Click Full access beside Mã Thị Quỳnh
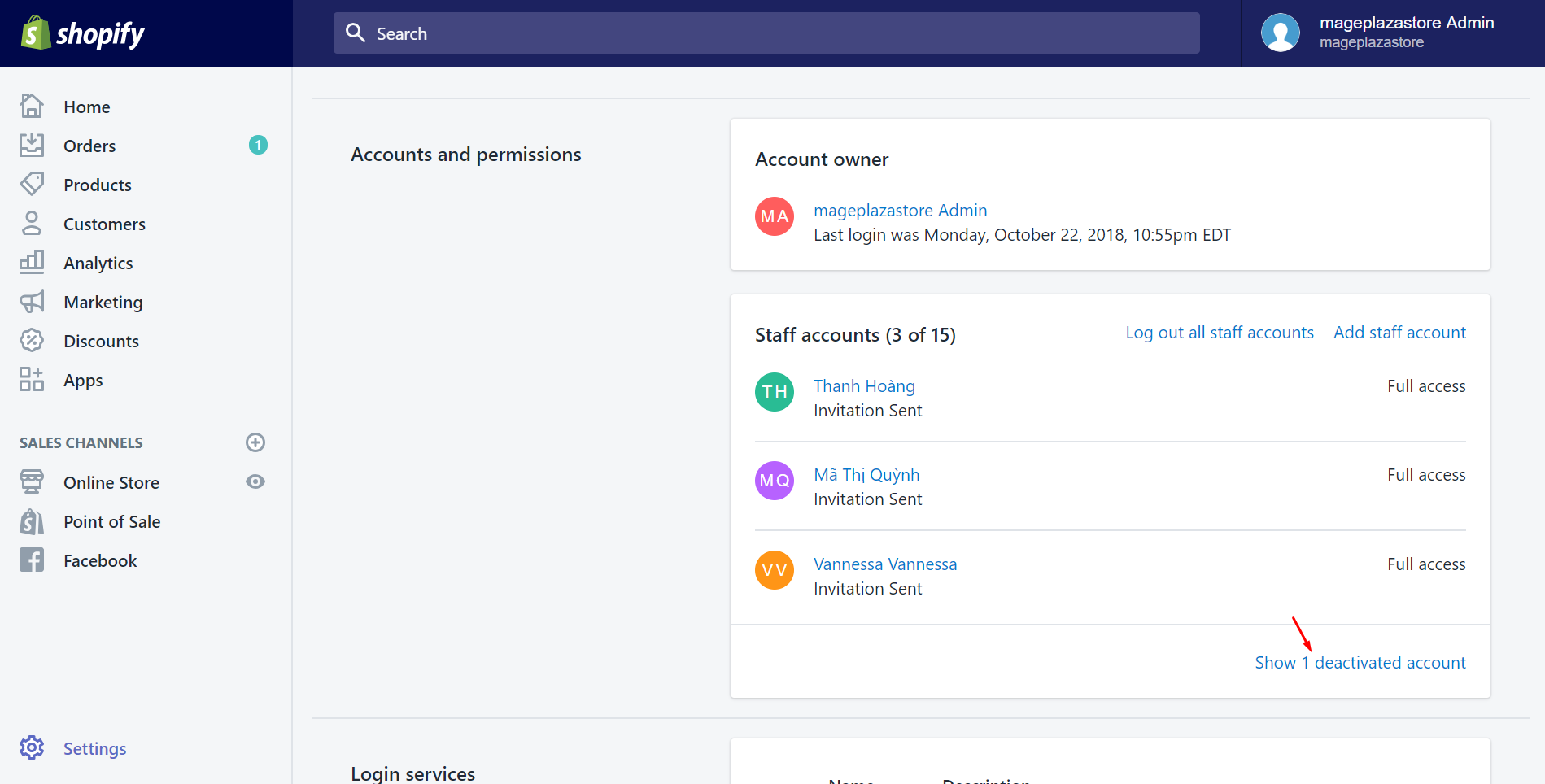The height and width of the screenshot is (784, 1545). (1426, 475)
